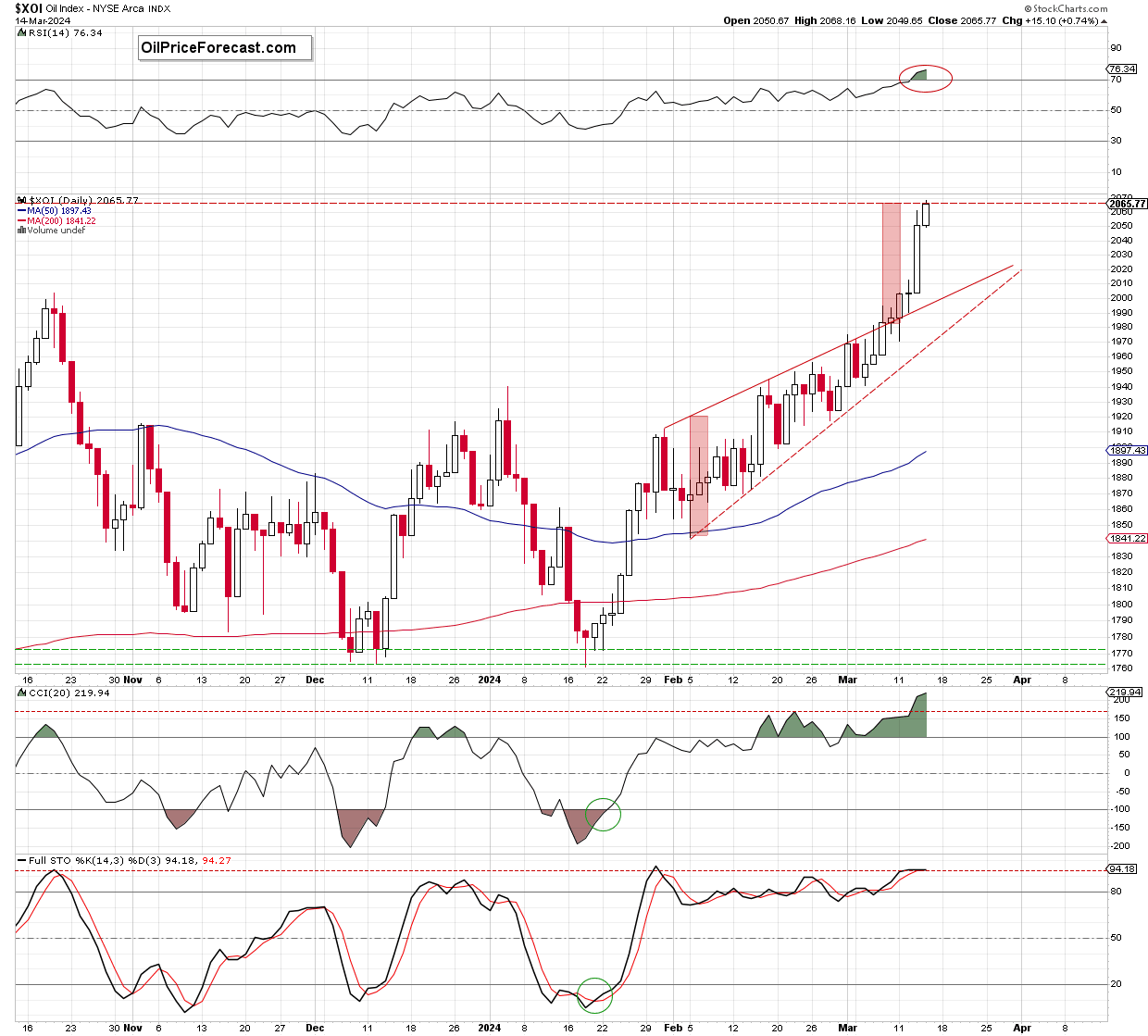Click the -100 level on the CCI axis
Viewport: 1148px width, 1036px height.
click(x=1120, y=809)
